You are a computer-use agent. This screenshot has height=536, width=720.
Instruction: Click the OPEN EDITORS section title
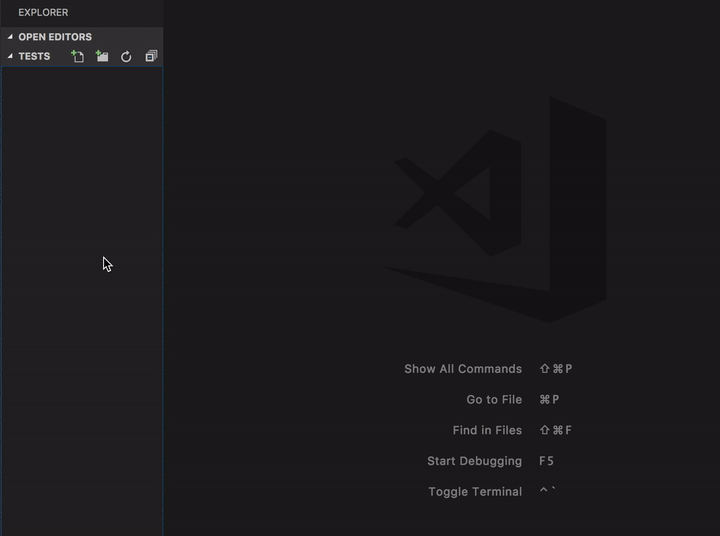point(55,37)
